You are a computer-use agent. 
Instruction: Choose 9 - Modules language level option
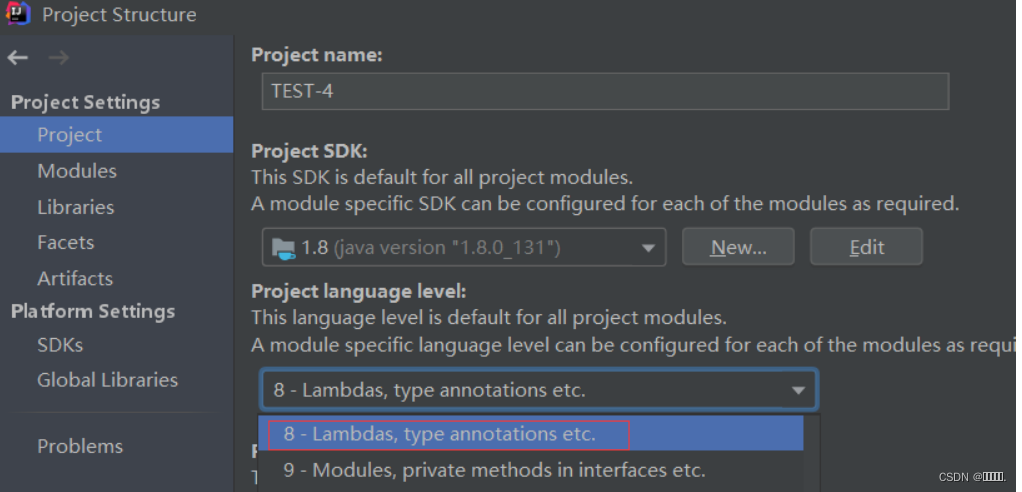(x=494, y=469)
